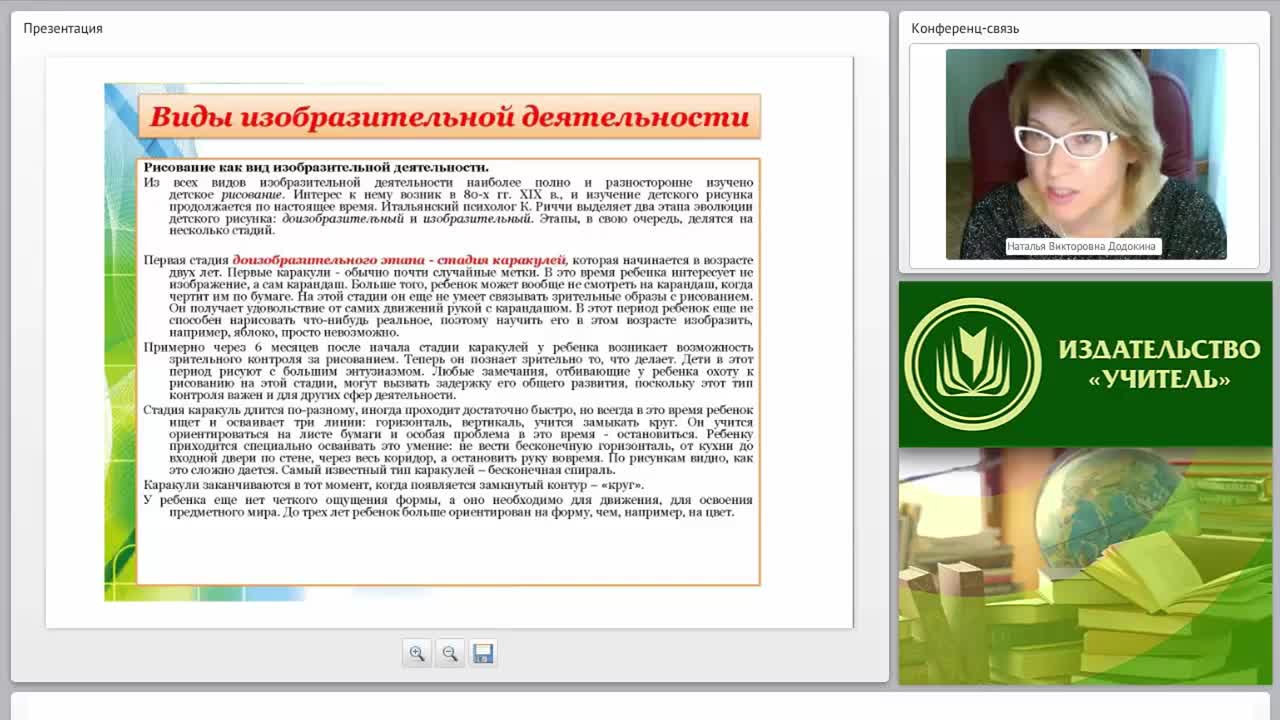1280x720 pixels.
Task: Click the paragraph starting Примерно через 6 месяцев
Action: pyautogui.click(x=448, y=371)
